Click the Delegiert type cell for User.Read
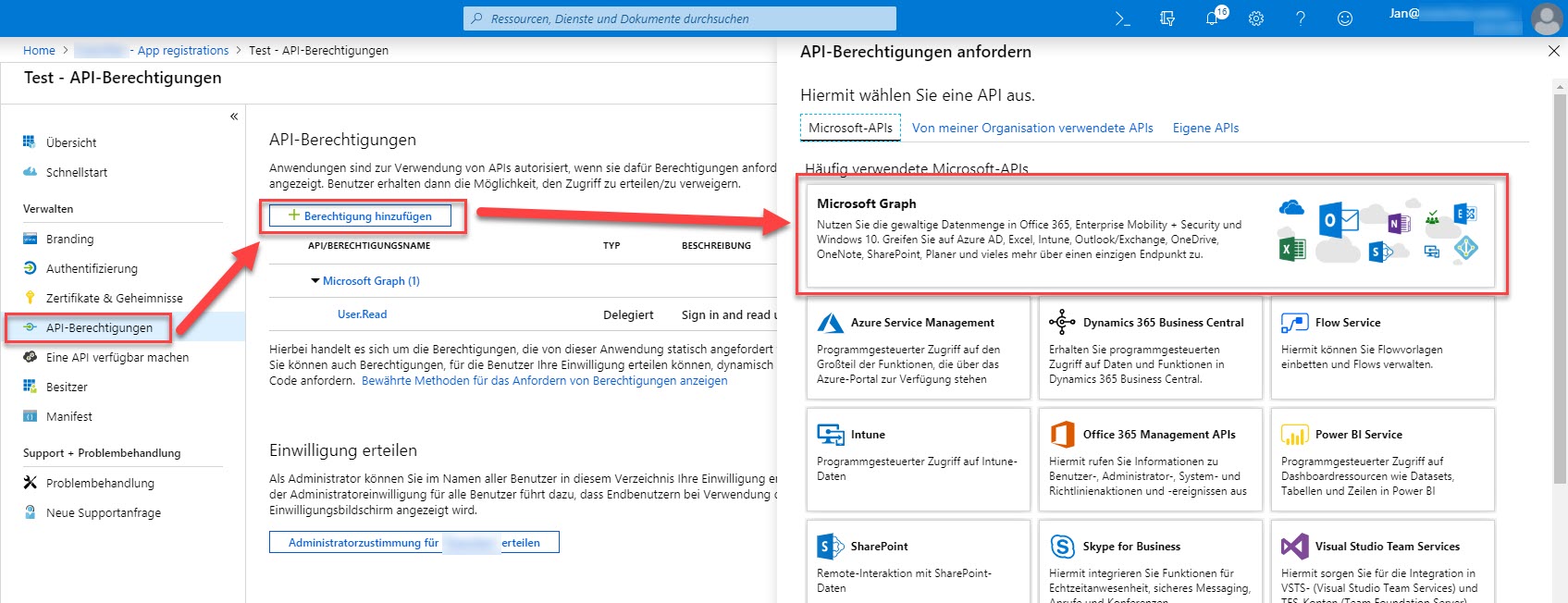This screenshot has width=1568, height=603. pyautogui.click(x=628, y=314)
